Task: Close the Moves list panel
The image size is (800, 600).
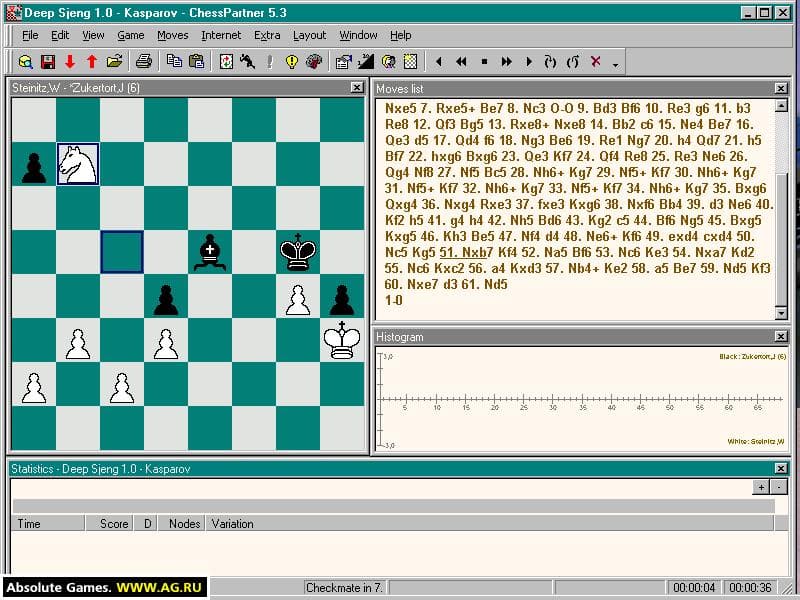Action: pos(781,88)
